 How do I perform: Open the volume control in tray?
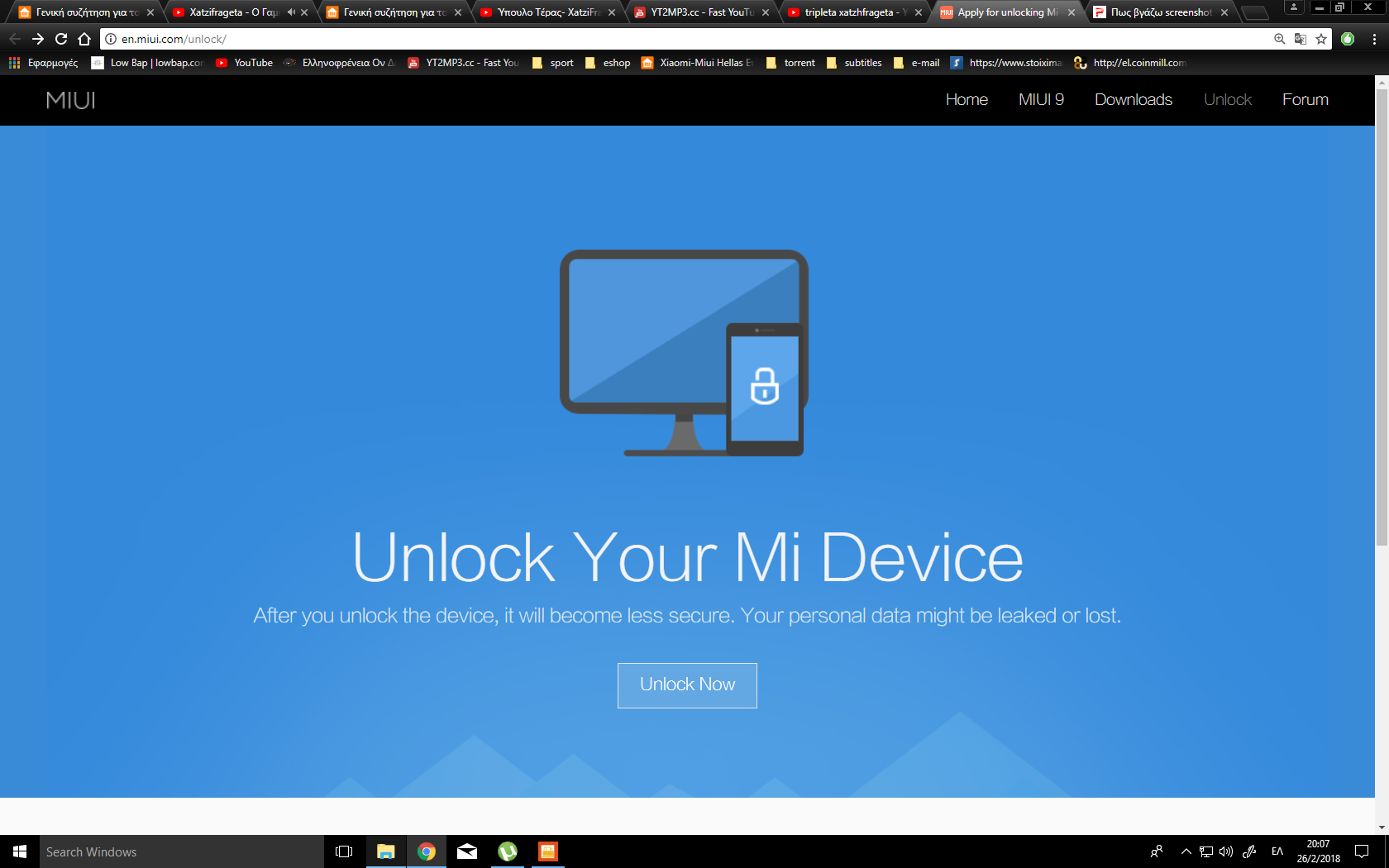[x=1226, y=851]
